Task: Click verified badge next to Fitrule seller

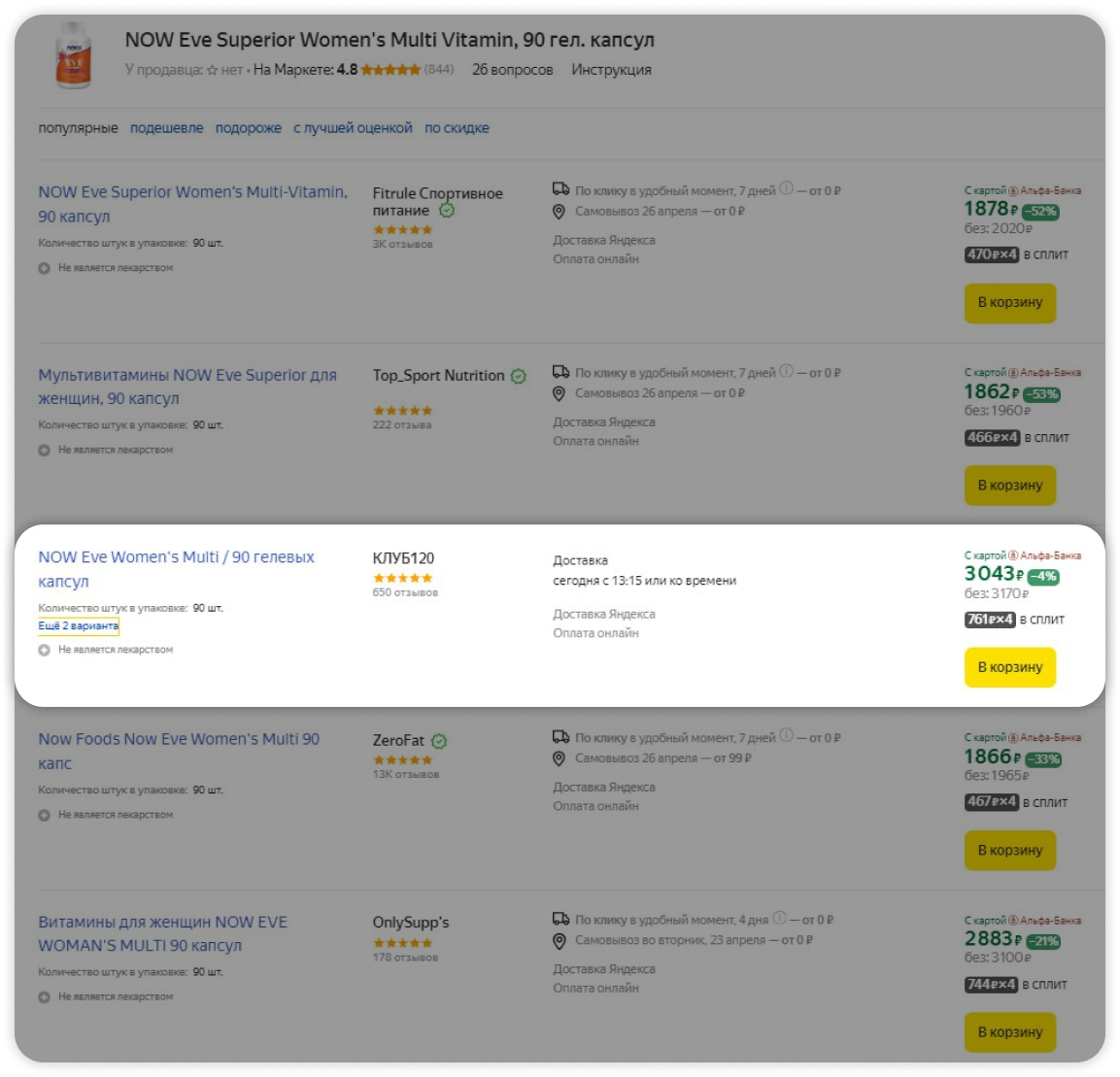Action: [447, 211]
